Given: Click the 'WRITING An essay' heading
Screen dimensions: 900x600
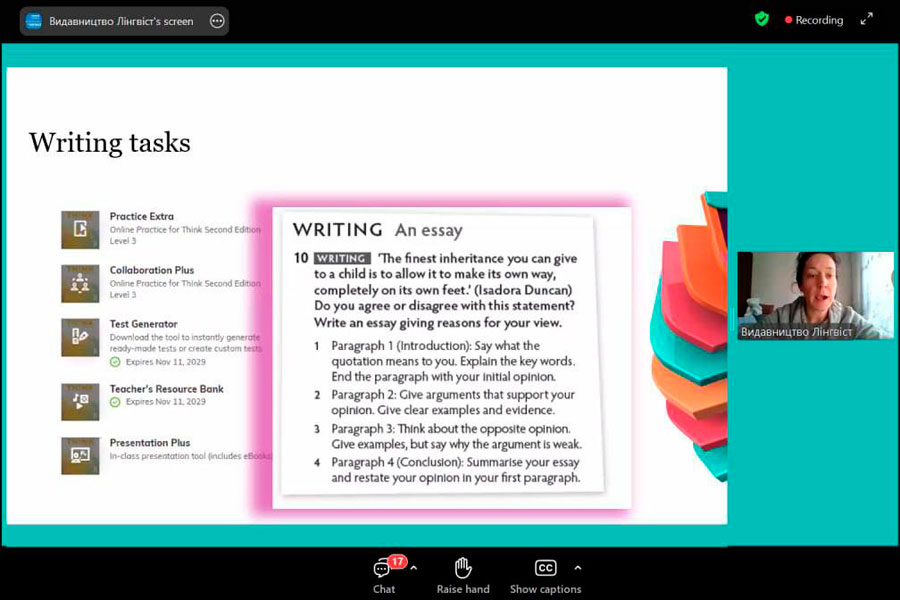Looking at the screenshot, I should 378,230.
